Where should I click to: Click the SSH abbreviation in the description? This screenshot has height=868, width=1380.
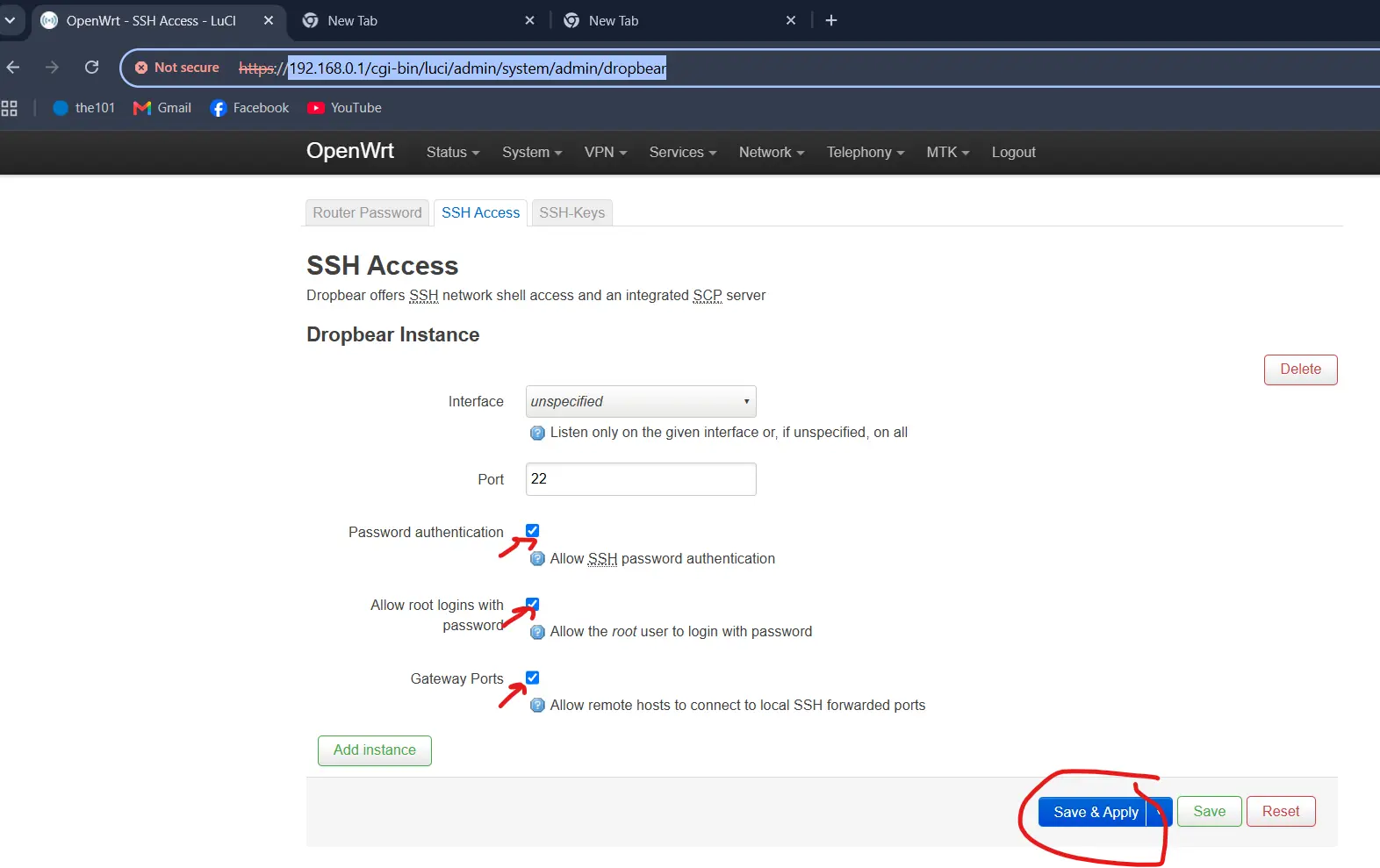tap(423, 296)
